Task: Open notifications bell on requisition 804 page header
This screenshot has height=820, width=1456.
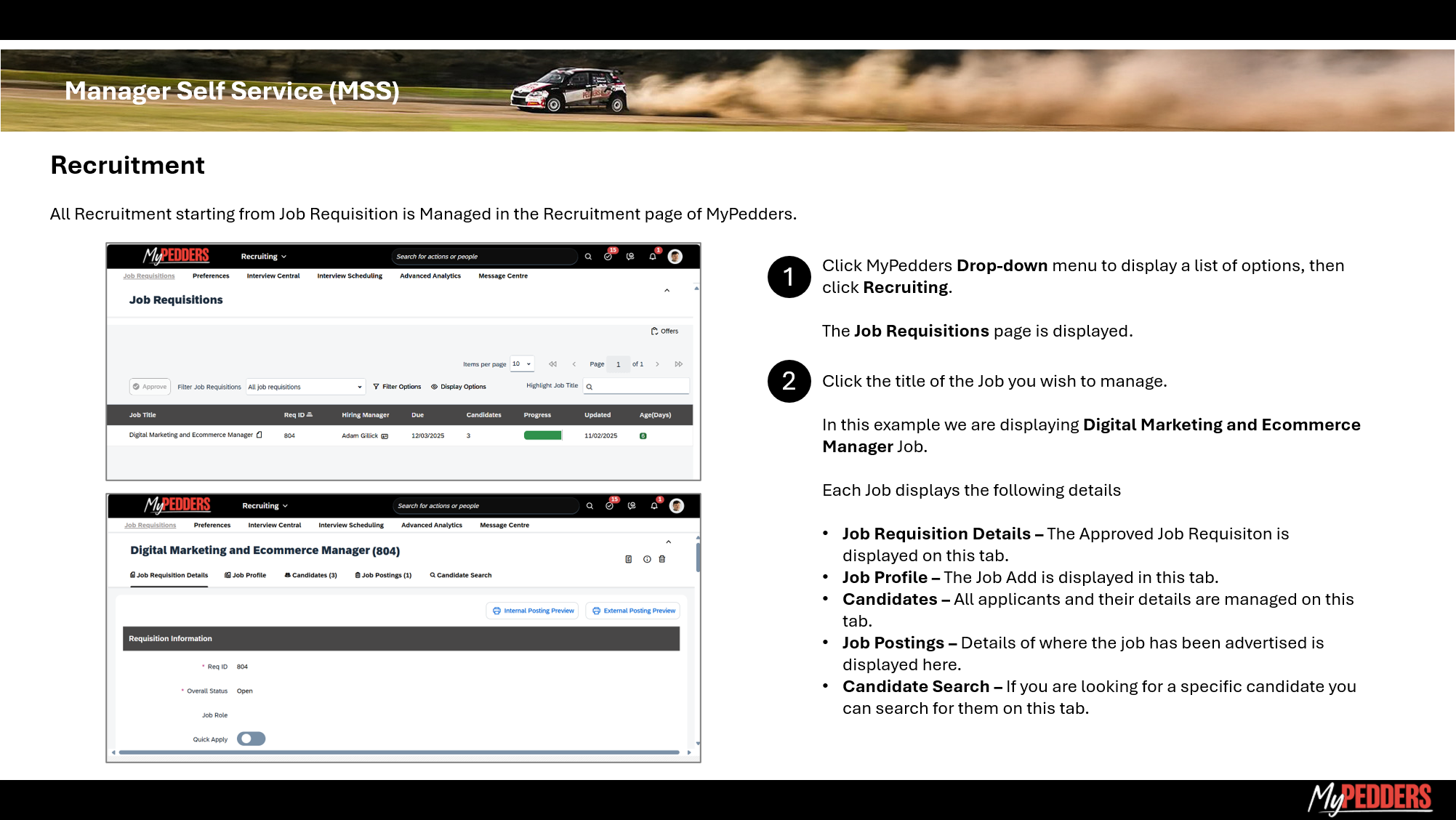Action: click(x=654, y=505)
